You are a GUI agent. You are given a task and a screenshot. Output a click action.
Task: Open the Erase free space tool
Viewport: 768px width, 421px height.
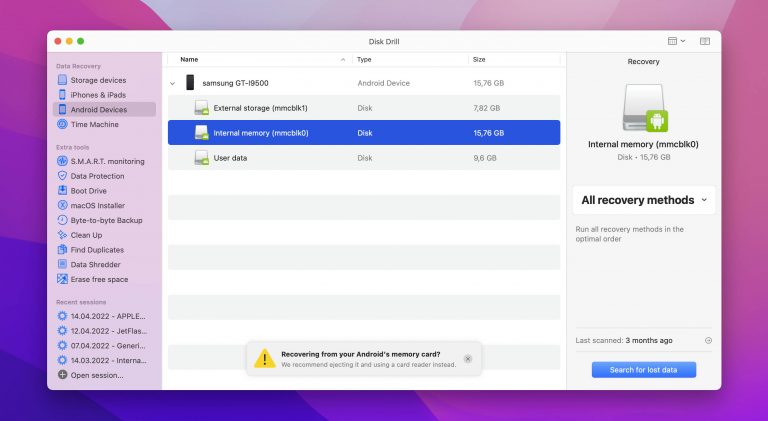99,279
